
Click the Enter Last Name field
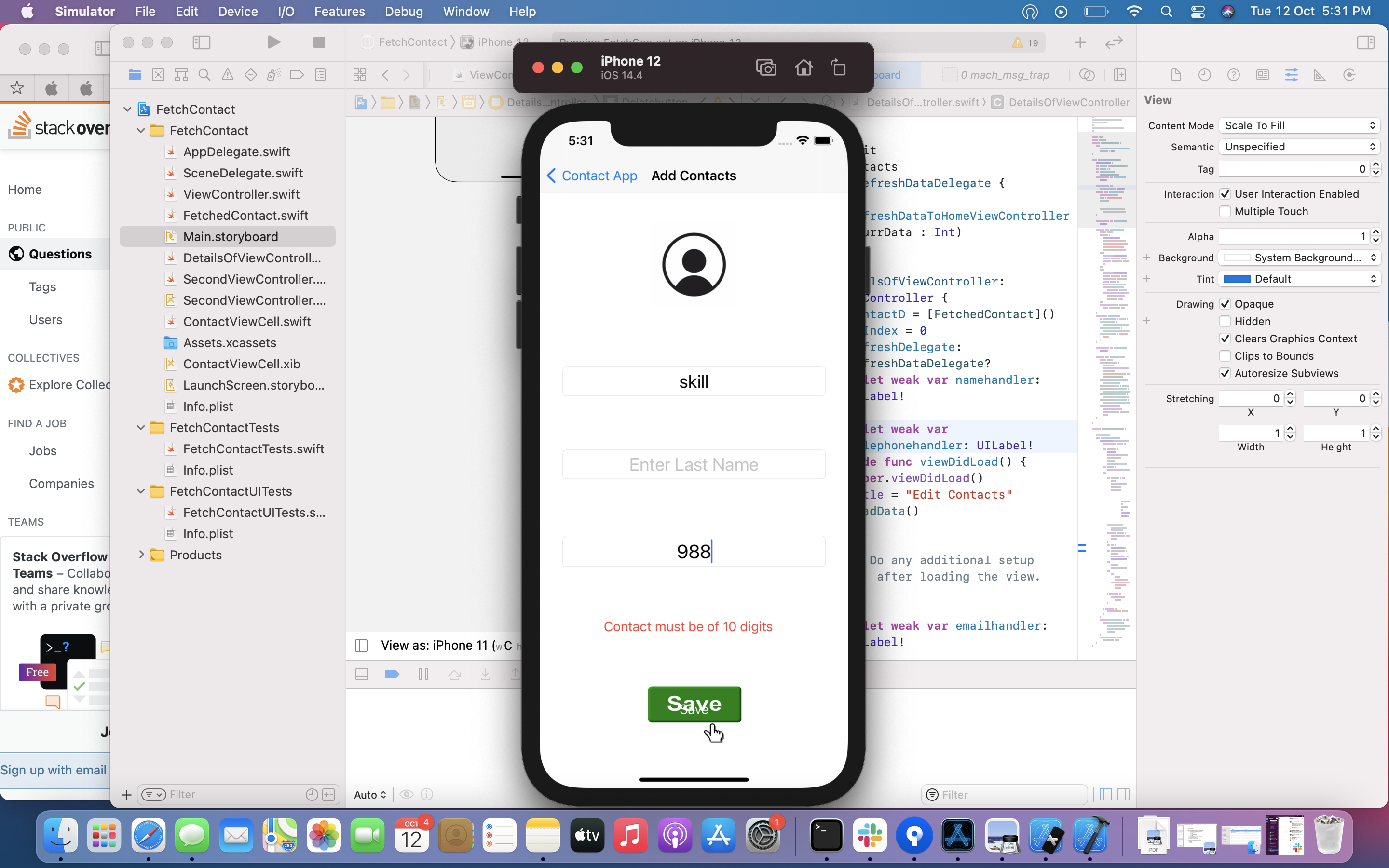click(x=694, y=464)
